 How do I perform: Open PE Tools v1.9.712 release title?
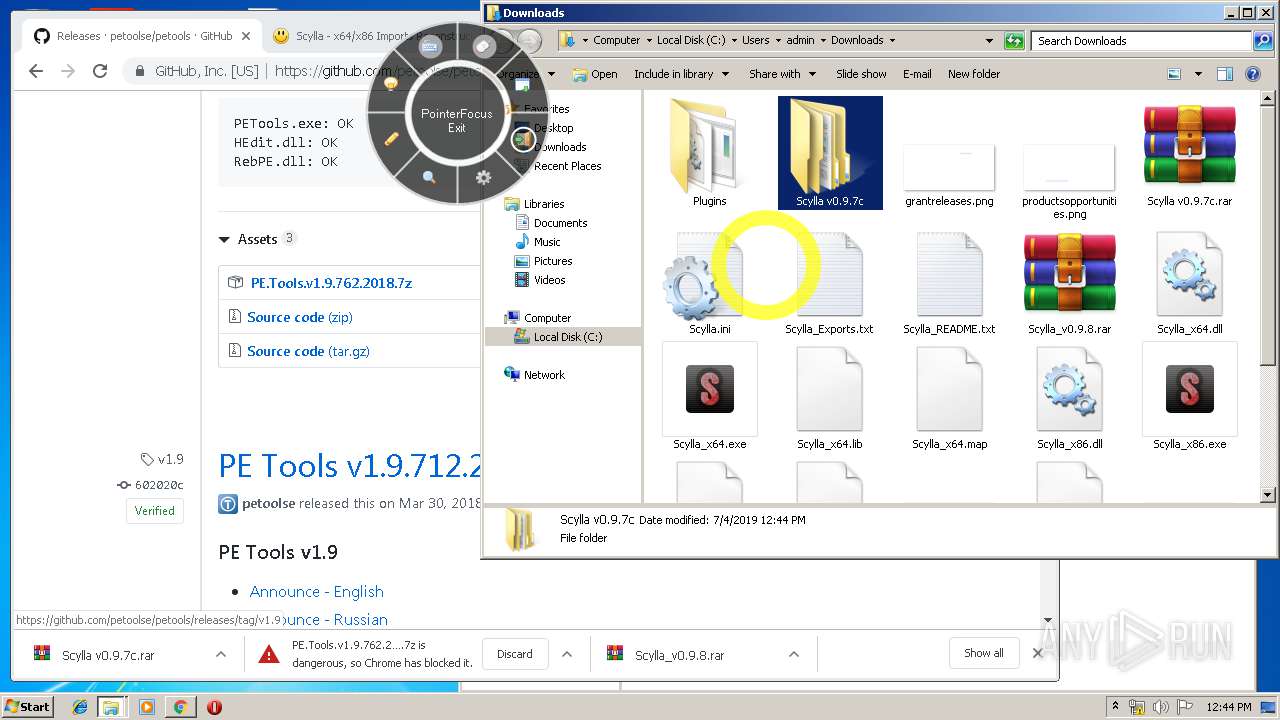[x=351, y=466]
